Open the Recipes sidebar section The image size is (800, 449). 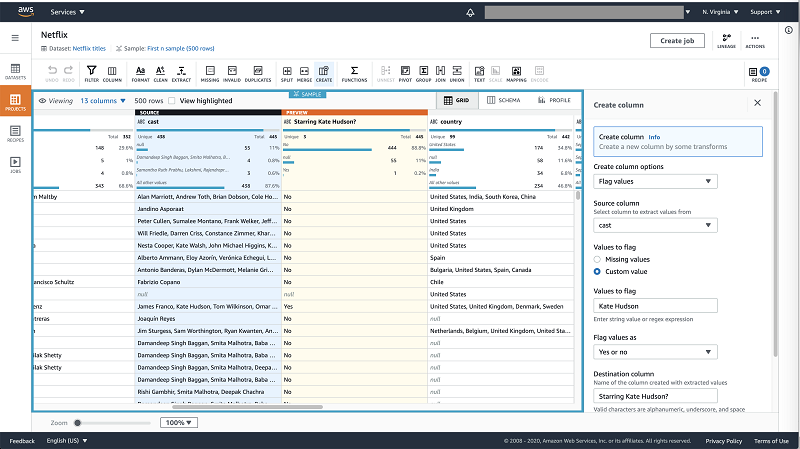(15, 134)
